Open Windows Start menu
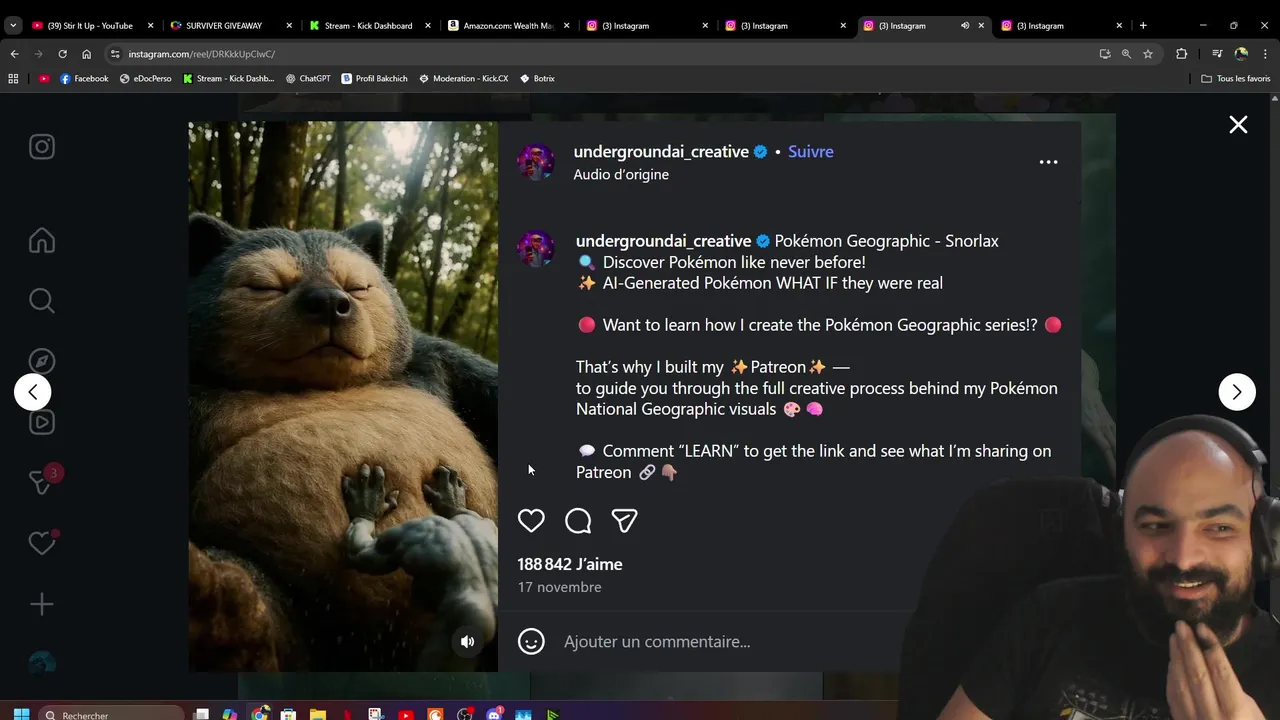Image resolution: width=1280 pixels, height=720 pixels. pyautogui.click(x=21, y=715)
